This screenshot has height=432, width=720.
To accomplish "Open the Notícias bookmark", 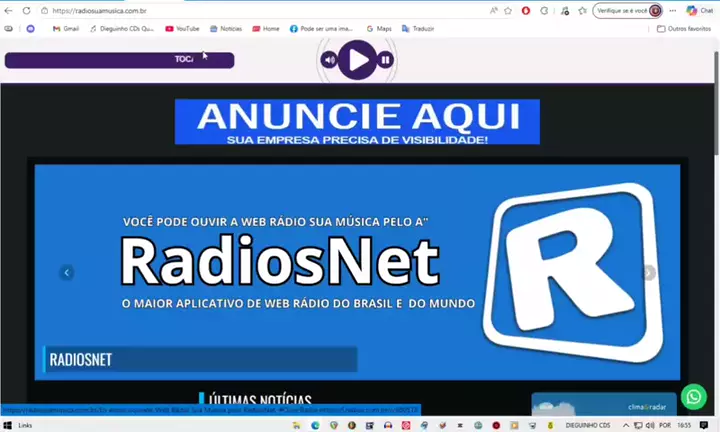I will [x=226, y=28].
